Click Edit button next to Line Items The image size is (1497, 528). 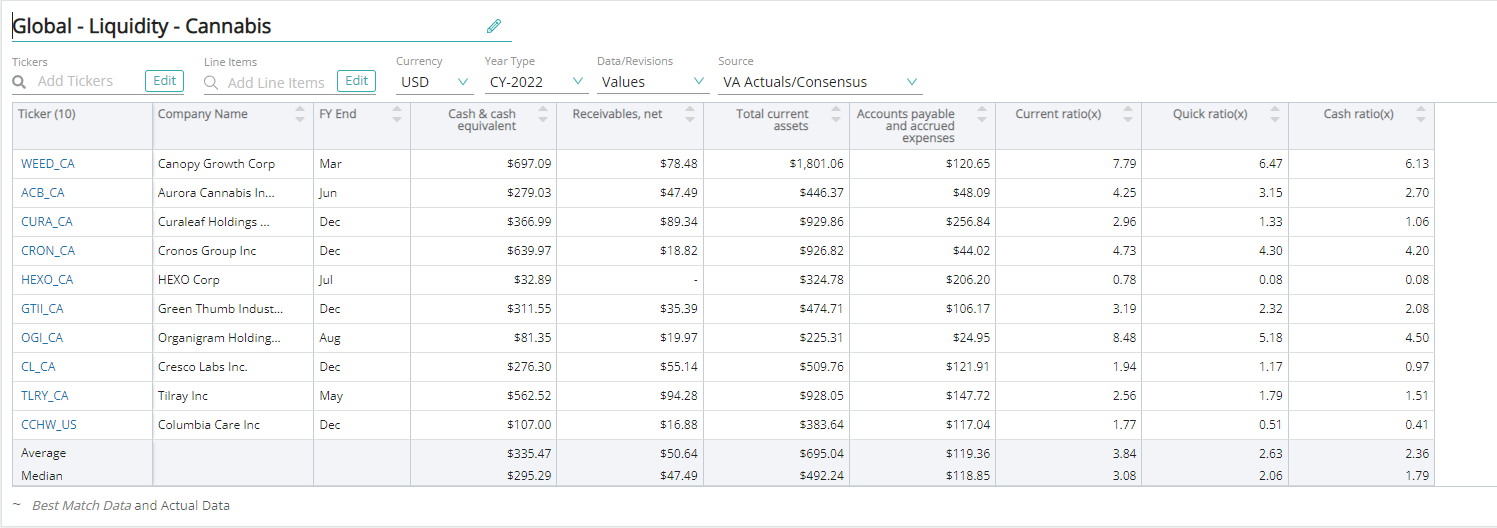point(356,81)
